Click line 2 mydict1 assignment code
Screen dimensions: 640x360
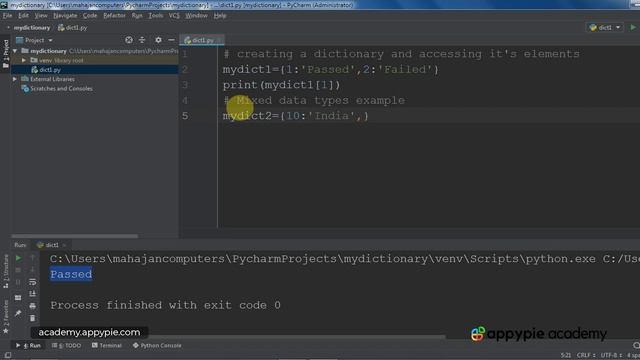[331, 69]
